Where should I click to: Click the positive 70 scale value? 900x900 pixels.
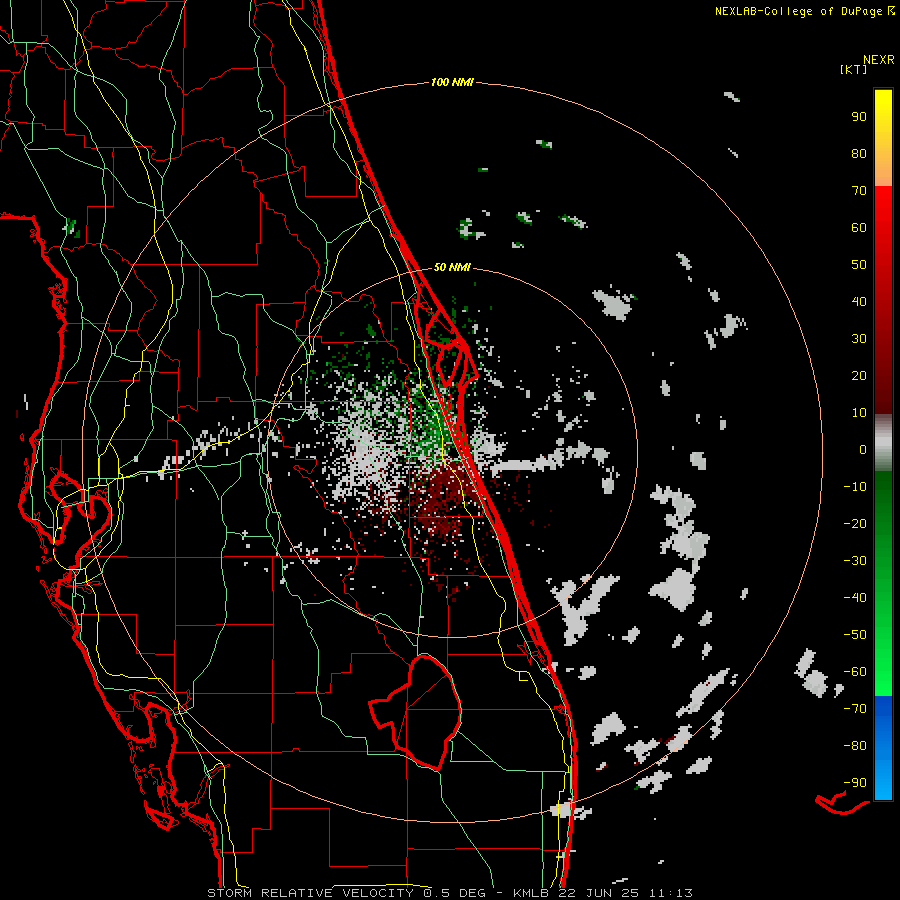click(859, 191)
